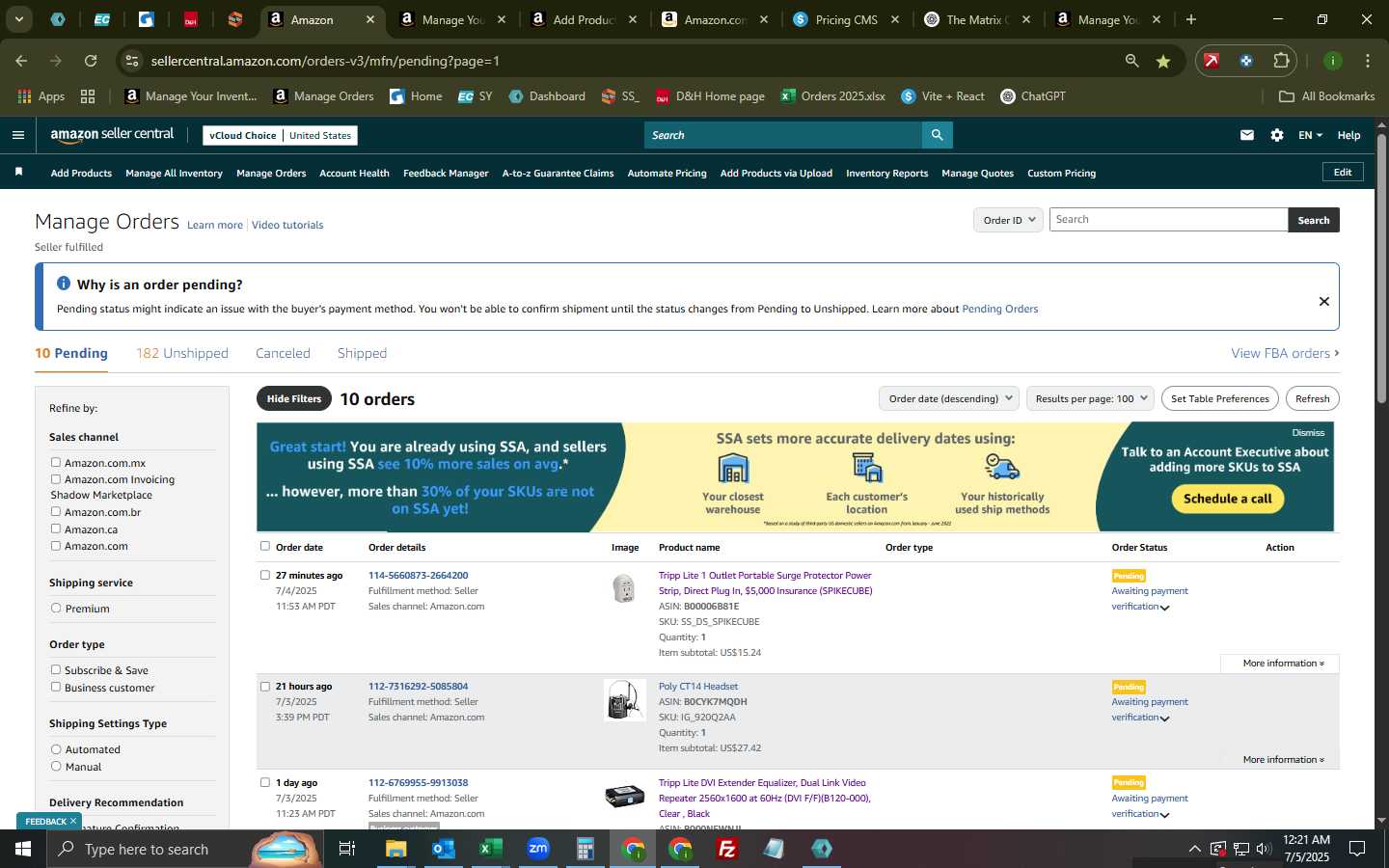The height and width of the screenshot is (868, 1389).
Task: Click the info icon beside pending notice
Action: 64,284
